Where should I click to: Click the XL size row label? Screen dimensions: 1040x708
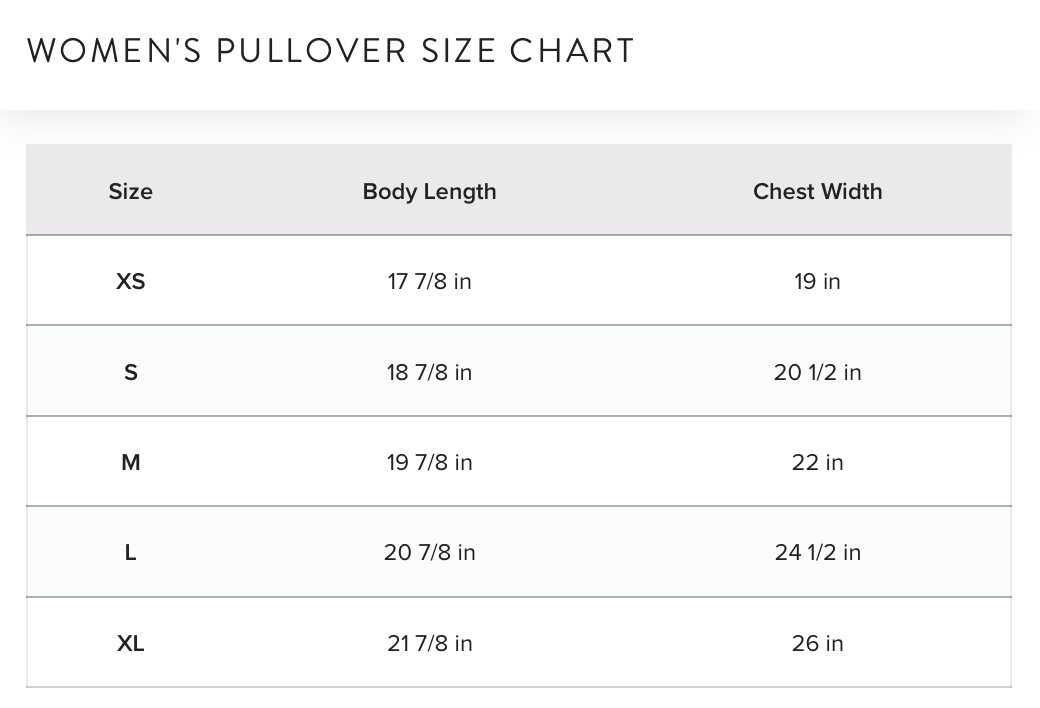coord(131,643)
